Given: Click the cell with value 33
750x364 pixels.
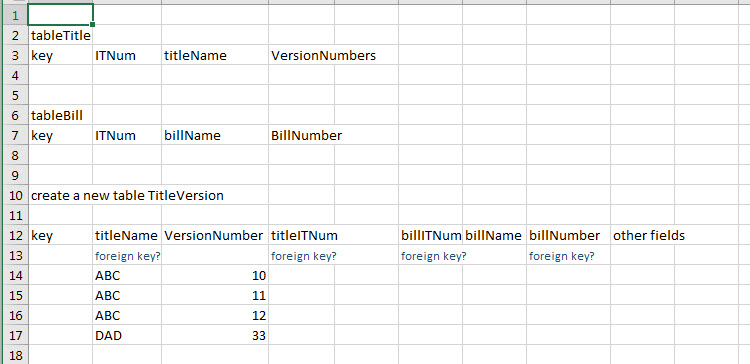Looking at the screenshot, I should (215, 335).
